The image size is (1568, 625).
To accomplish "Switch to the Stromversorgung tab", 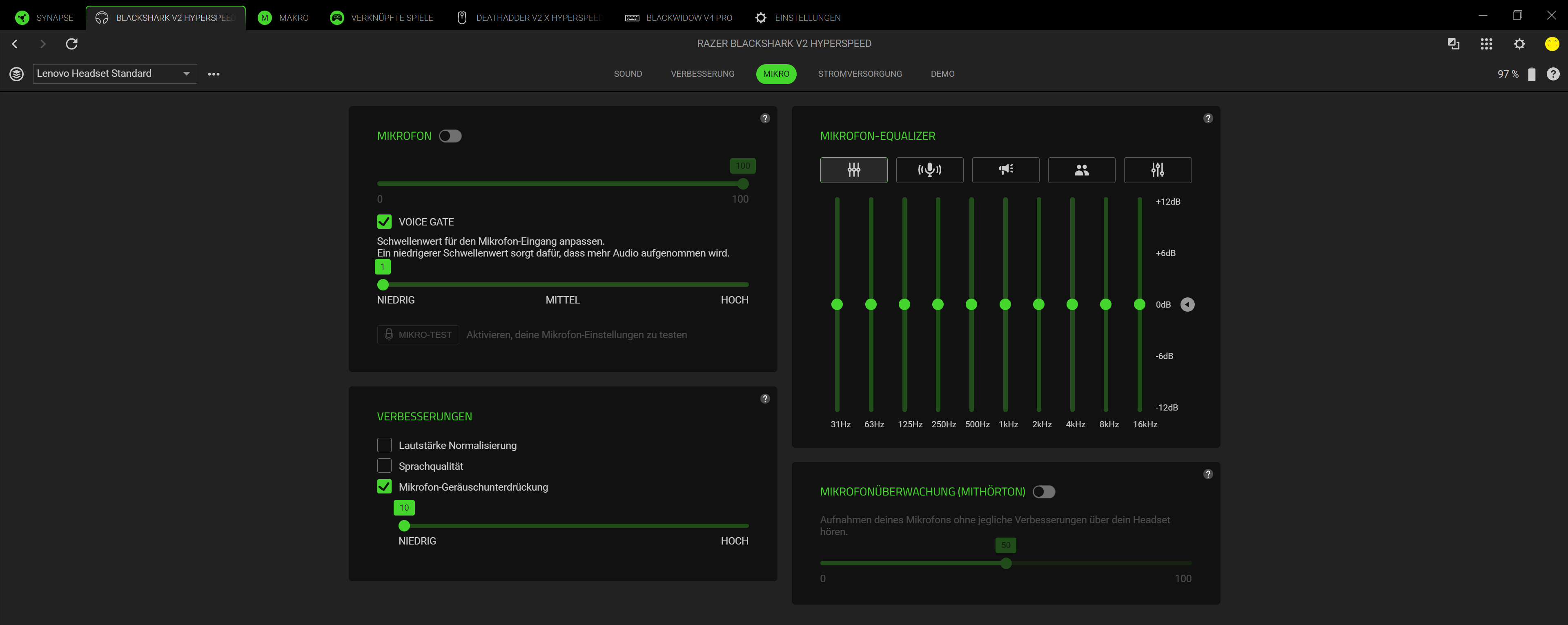I will (x=860, y=74).
